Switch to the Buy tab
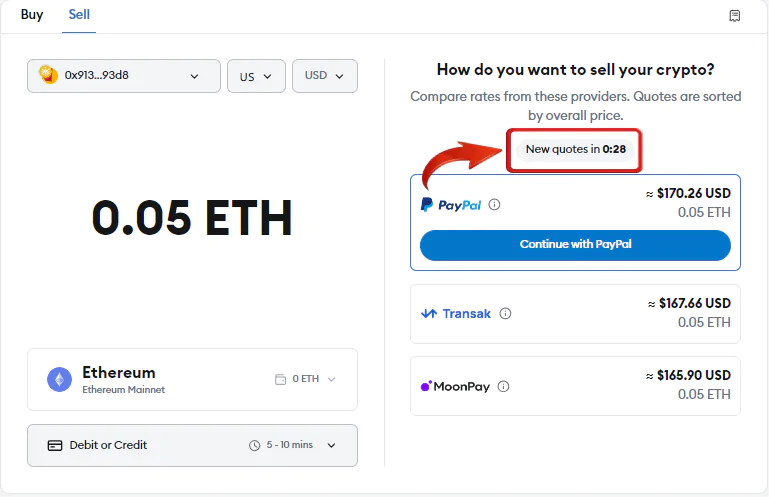This screenshot has width=769, height=497. pos(32,15)
